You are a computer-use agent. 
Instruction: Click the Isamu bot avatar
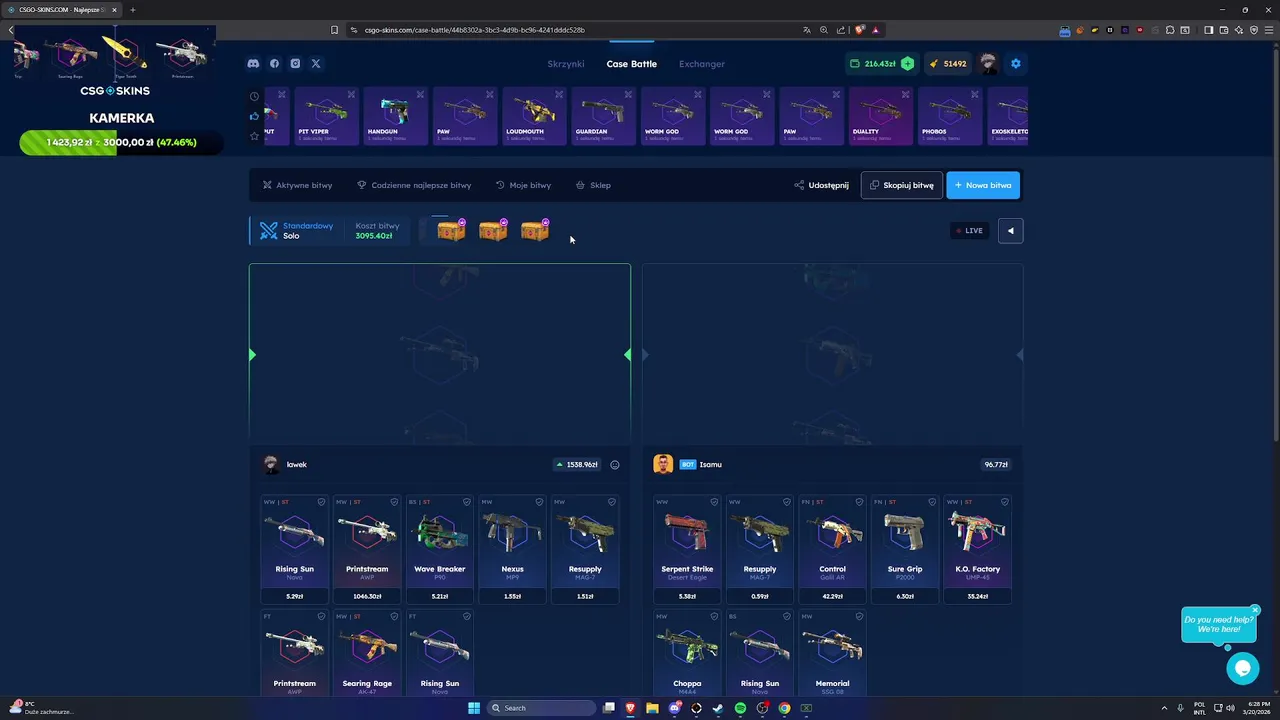point(663,464)
